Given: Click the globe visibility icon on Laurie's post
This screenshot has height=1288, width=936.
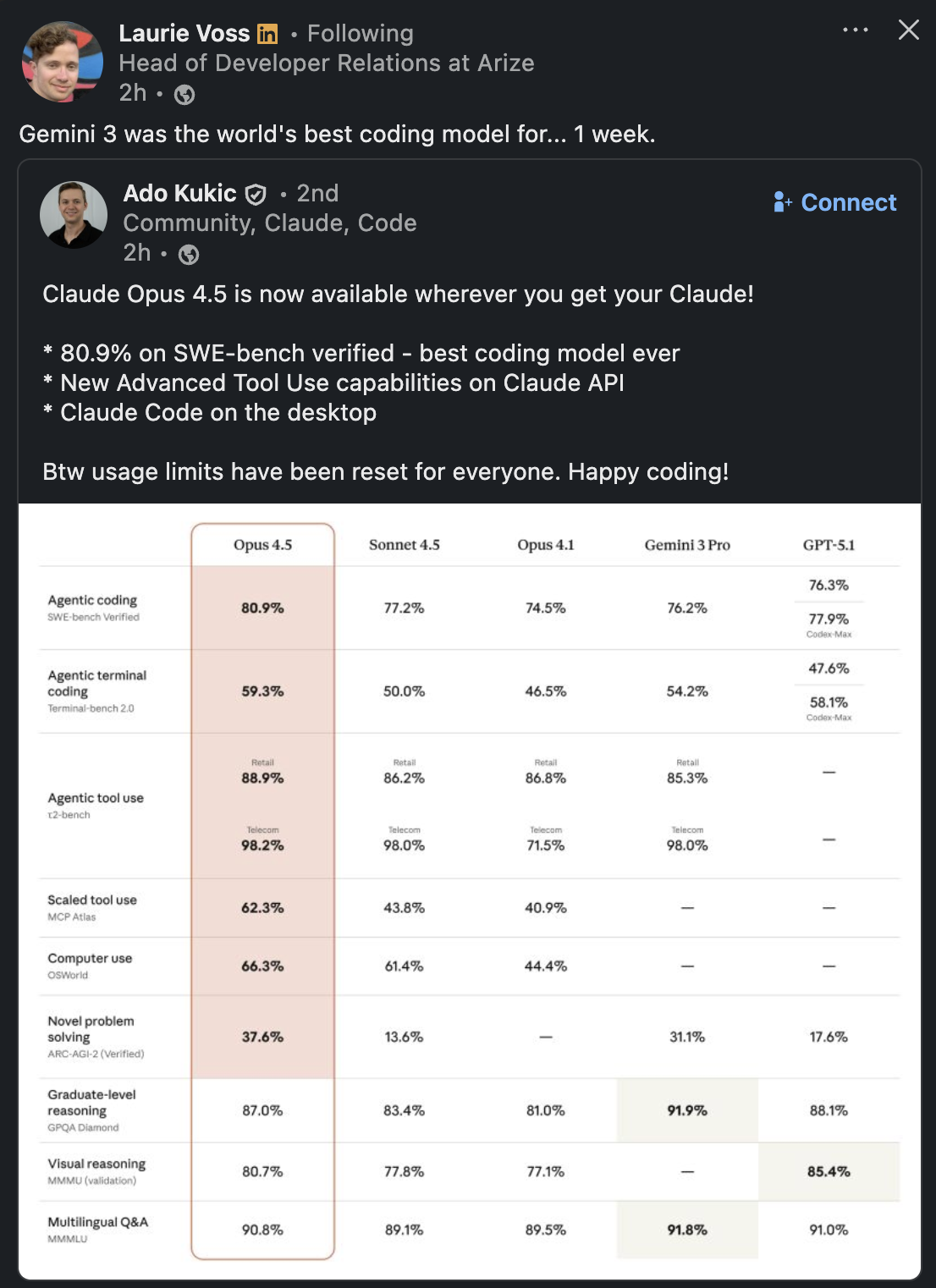Looking at the screenshot, I should point(185,95).
